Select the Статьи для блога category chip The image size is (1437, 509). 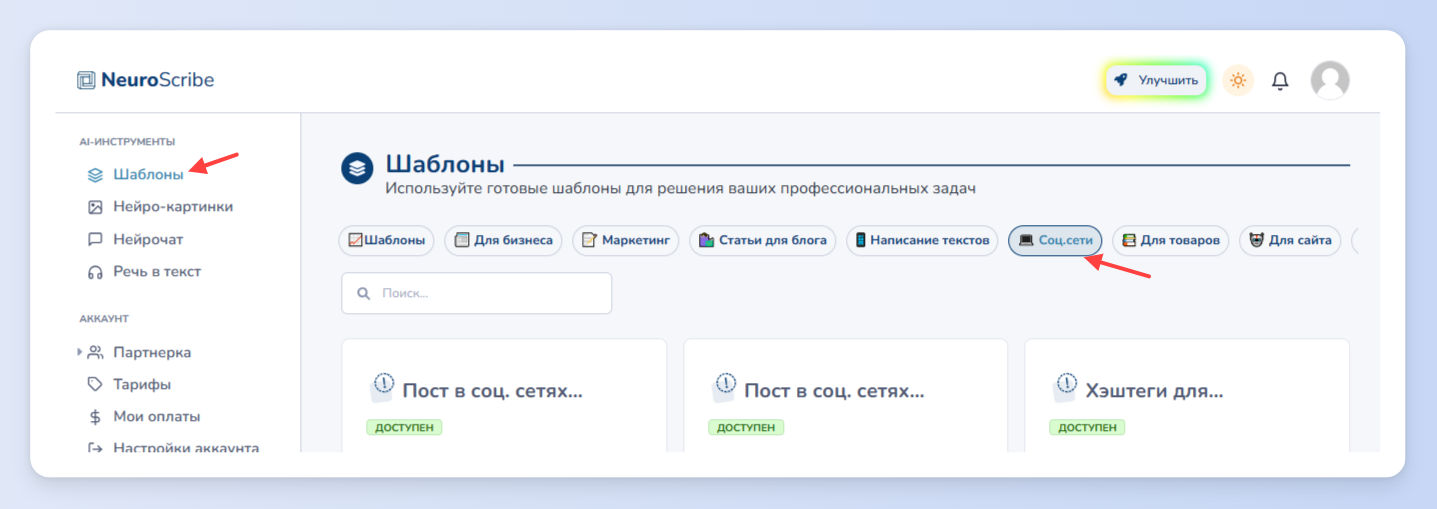pyautogui.click(x=762, y=240)
